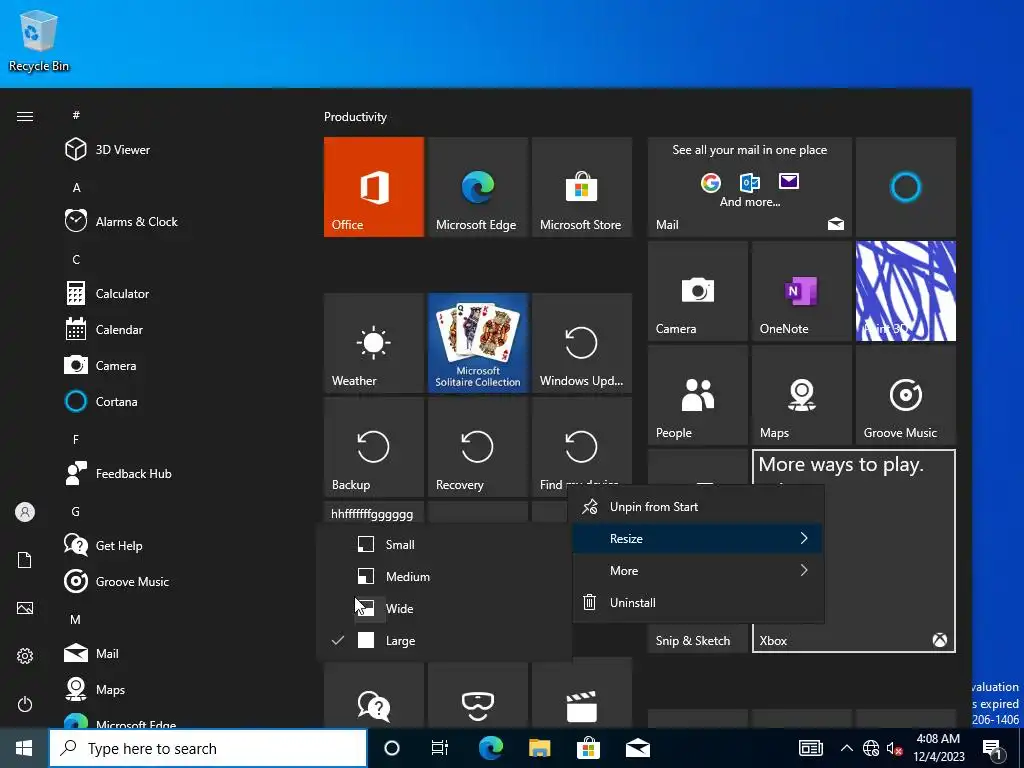1024x768 pixels.
Task: Choose Uninstall from context menu
Action: (x=697, y=603)
